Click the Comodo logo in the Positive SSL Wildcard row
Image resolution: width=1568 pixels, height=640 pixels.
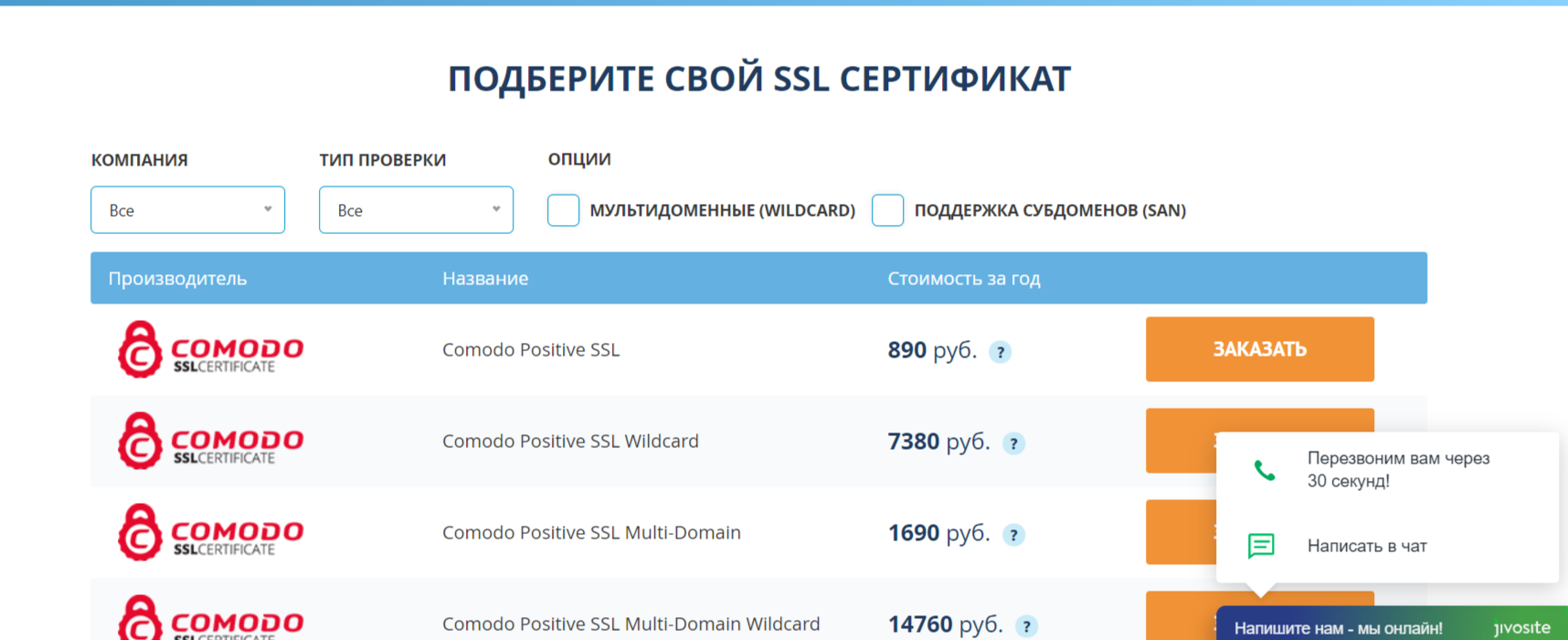coord(210,441)
